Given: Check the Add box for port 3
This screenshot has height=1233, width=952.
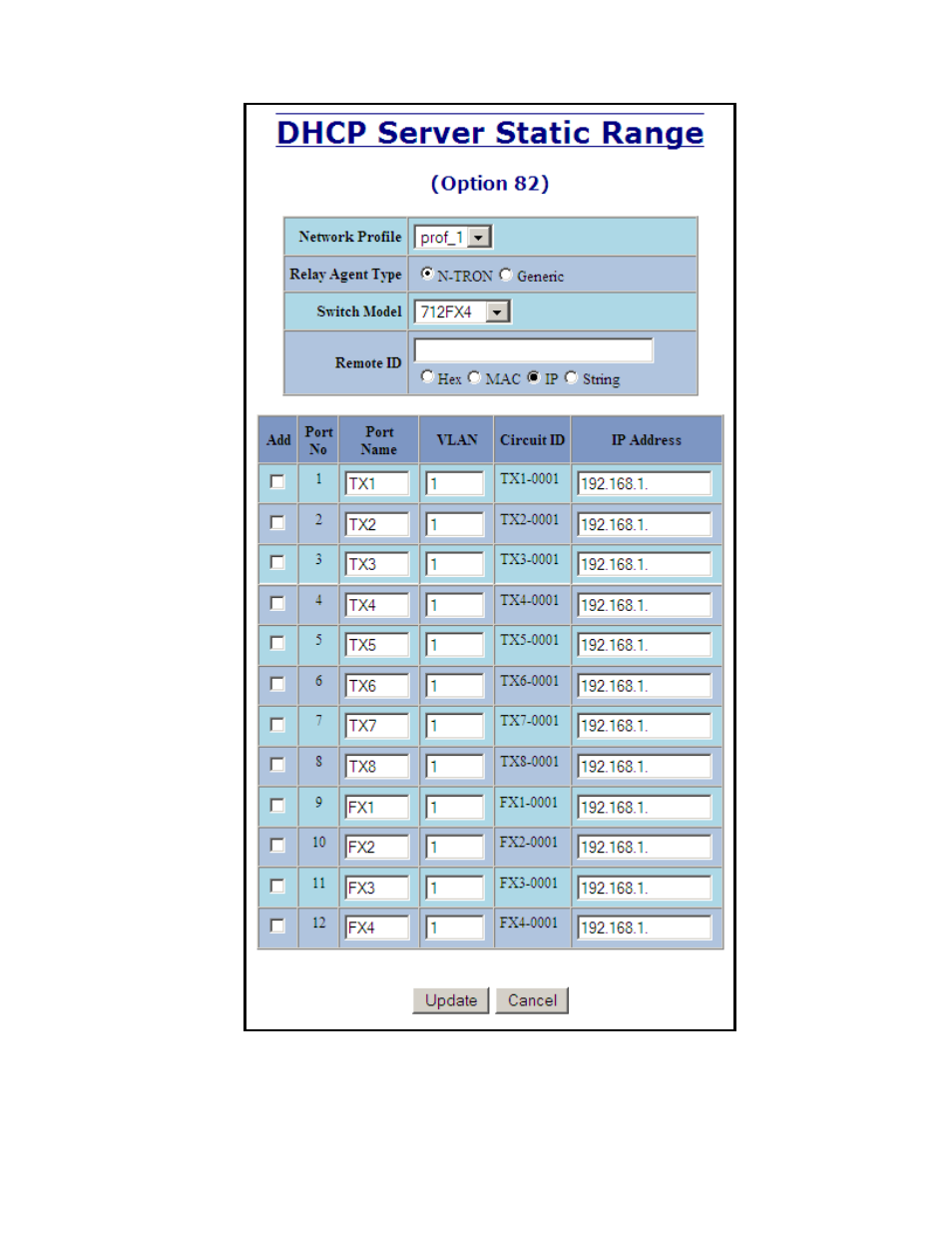Looking at the screenshot, I should point(277,562).
